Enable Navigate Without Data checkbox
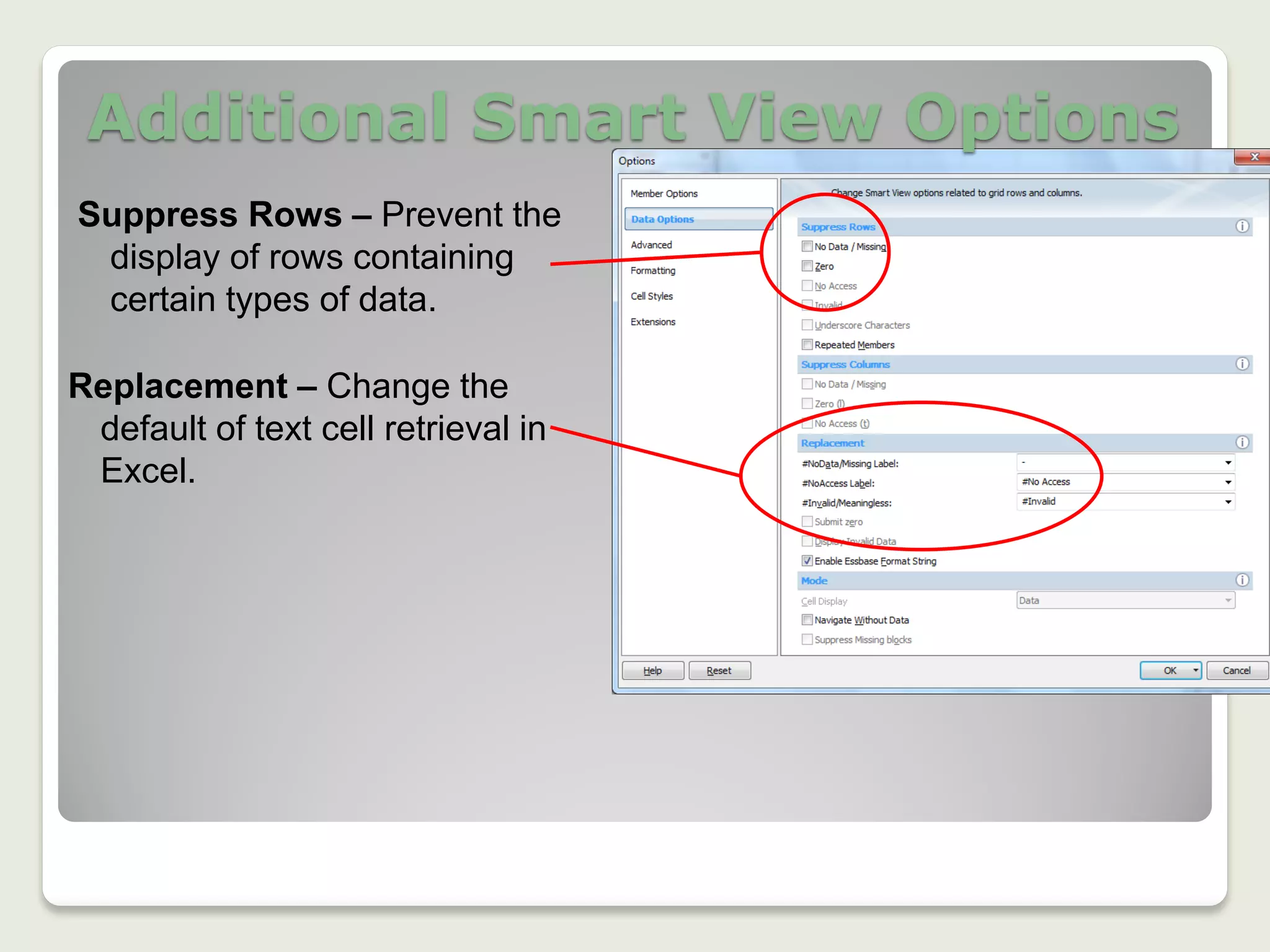The height and width of the screenshot is (952, 1270). tap(807, 620)
